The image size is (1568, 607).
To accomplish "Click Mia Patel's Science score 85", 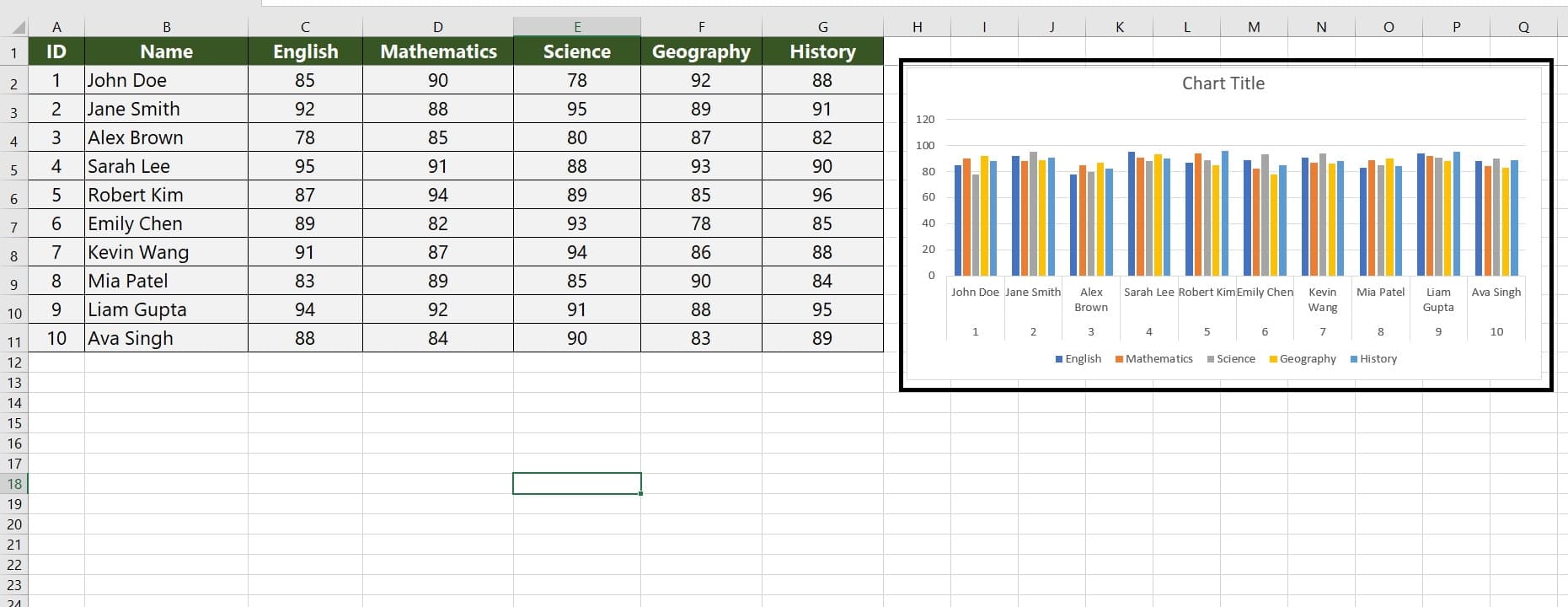I will pyautogui.click(x=577, y=281).
